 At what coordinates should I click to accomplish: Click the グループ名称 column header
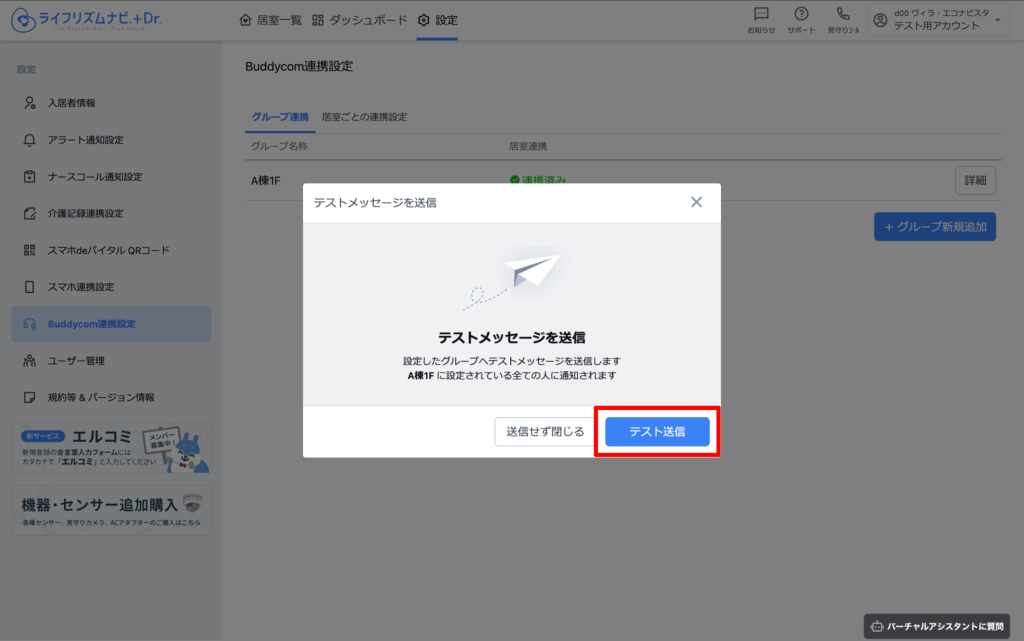280,146
